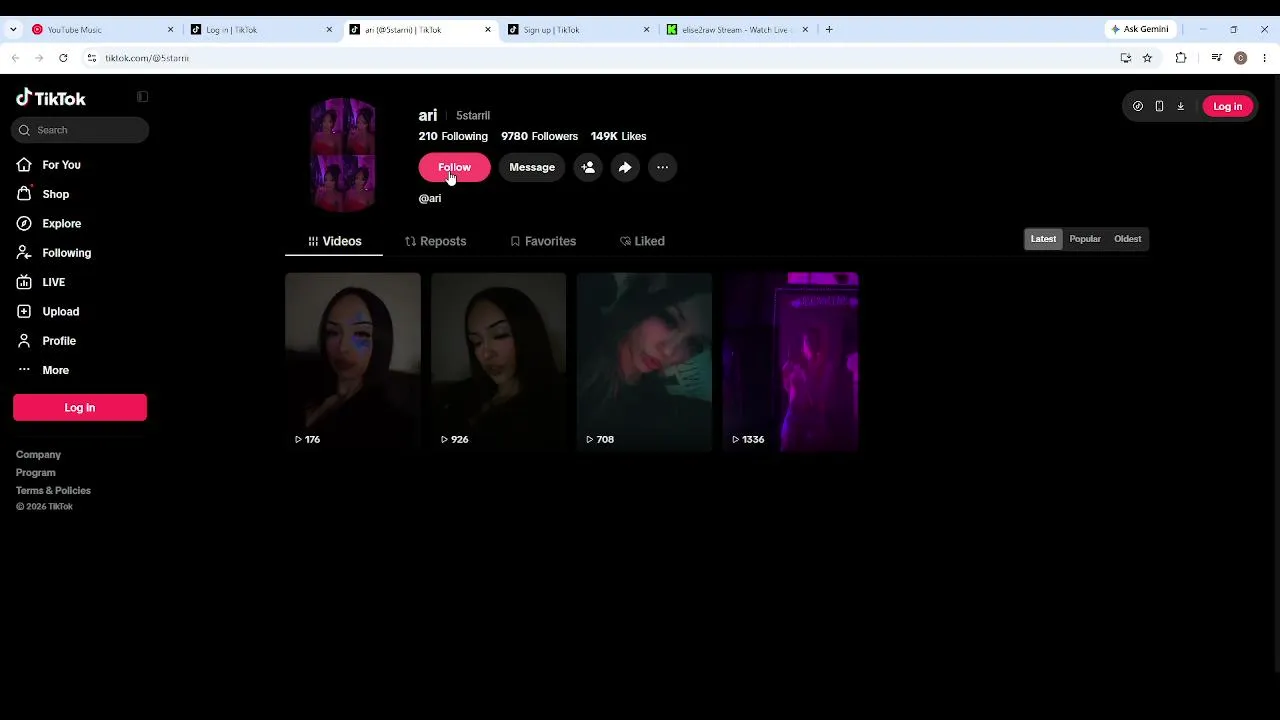Open the Shop bag icon
Screen dimensions: 1280x720
(x=24, y=194)
